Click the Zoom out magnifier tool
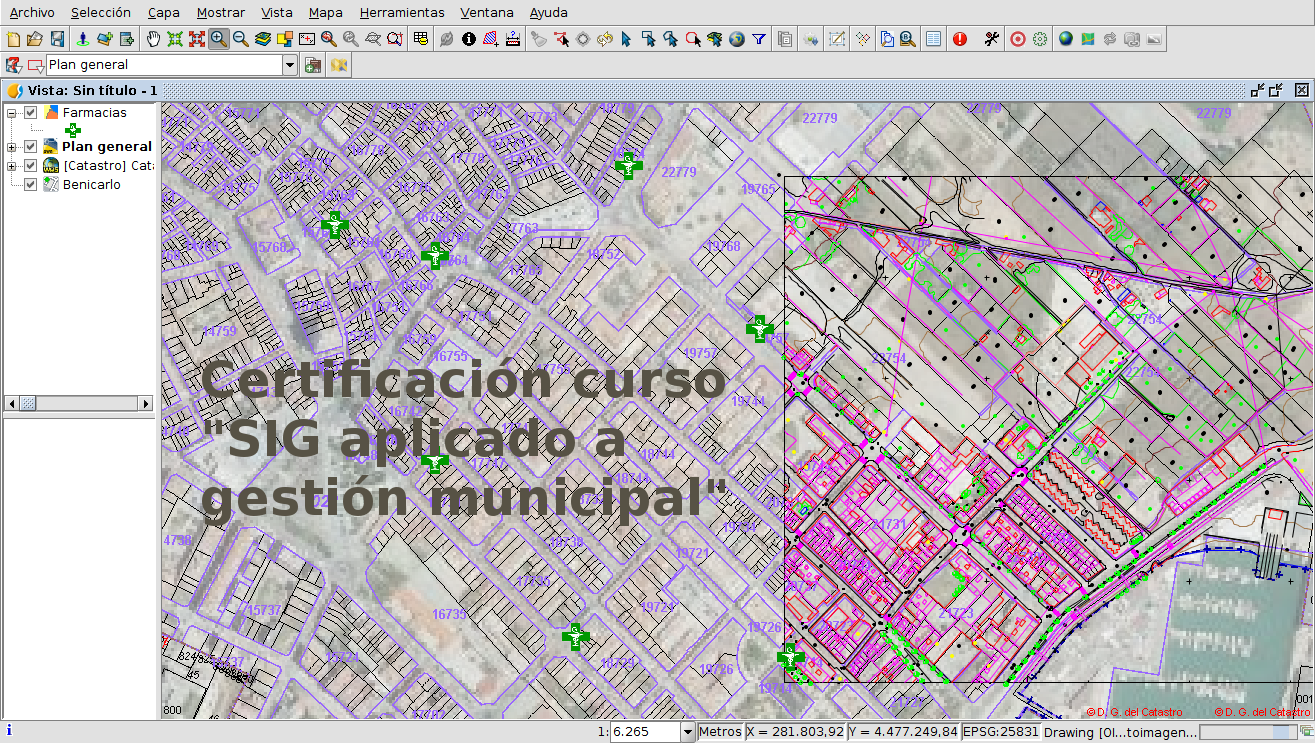 240,39
